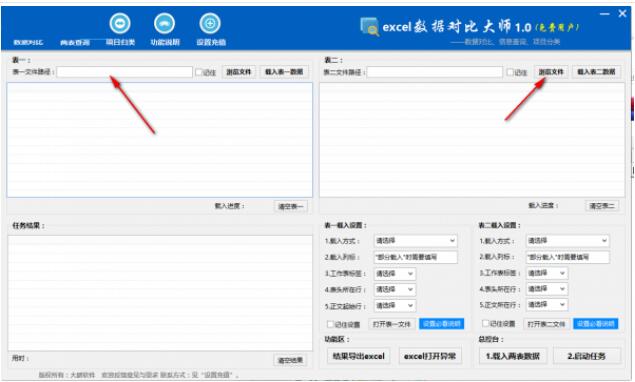Screen dimensions: 635x382
Task: Click 浏览文件 button for 表一
Action: coord(239,72)
